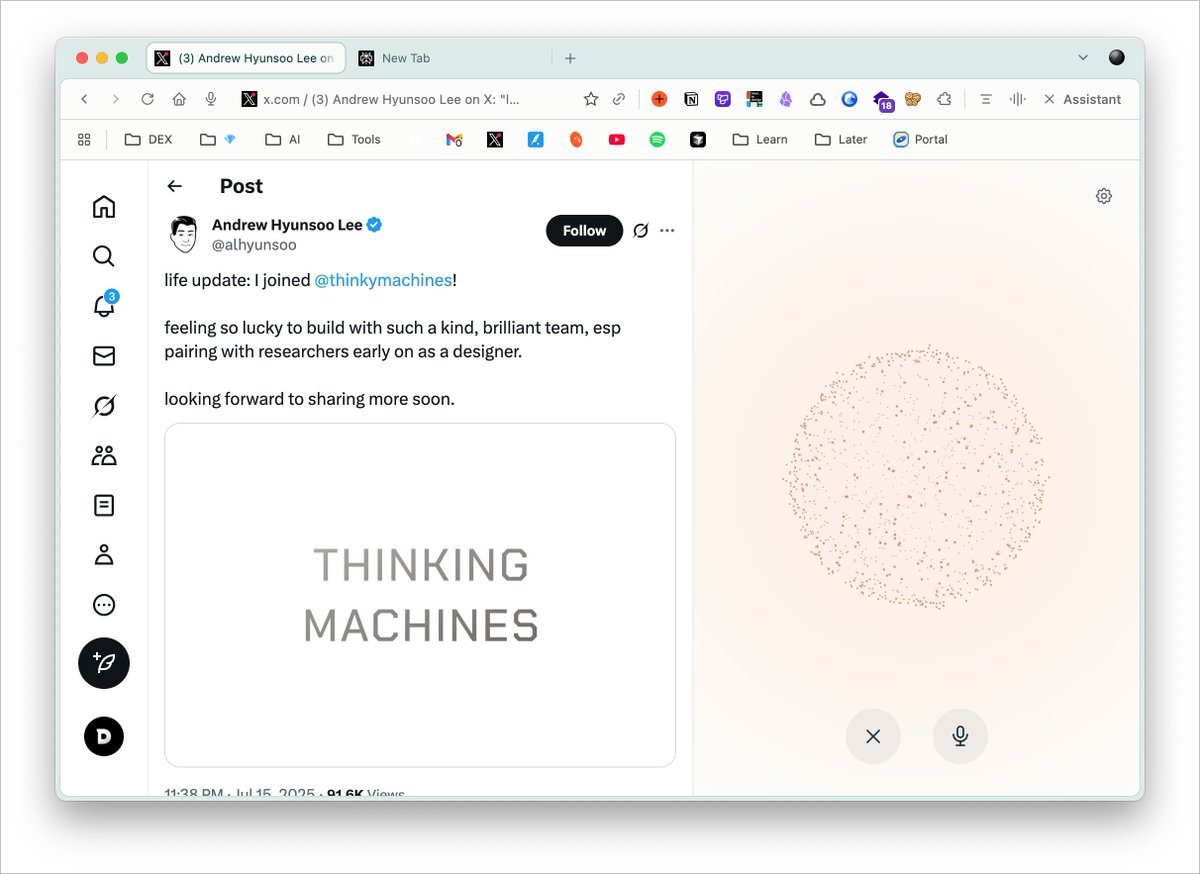Viewport: 1200px width, 874px height.
Task: Open the AI bookmarks folder
Action: (283, 140)
